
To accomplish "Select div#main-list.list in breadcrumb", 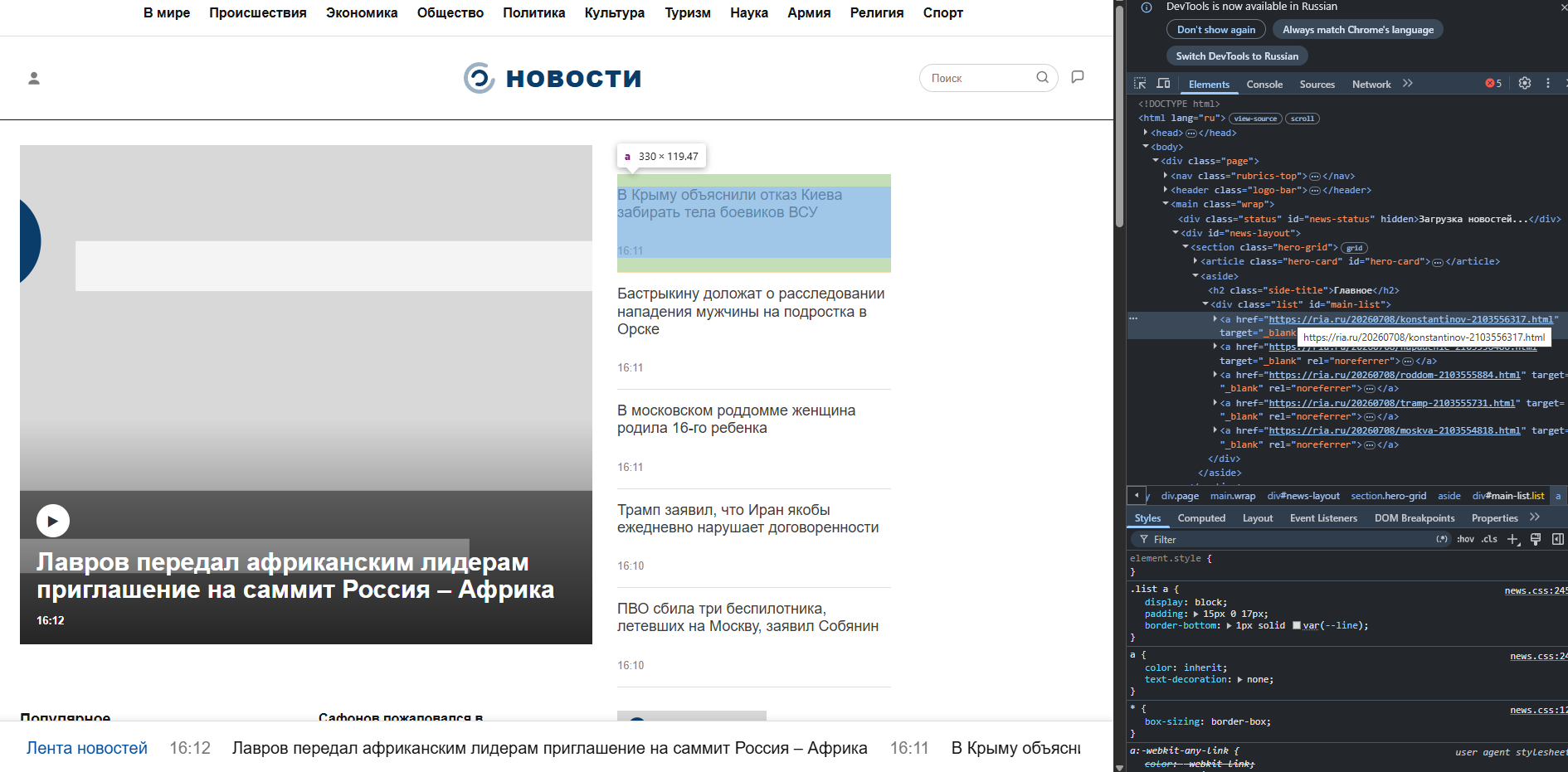I will (1508, 496).
